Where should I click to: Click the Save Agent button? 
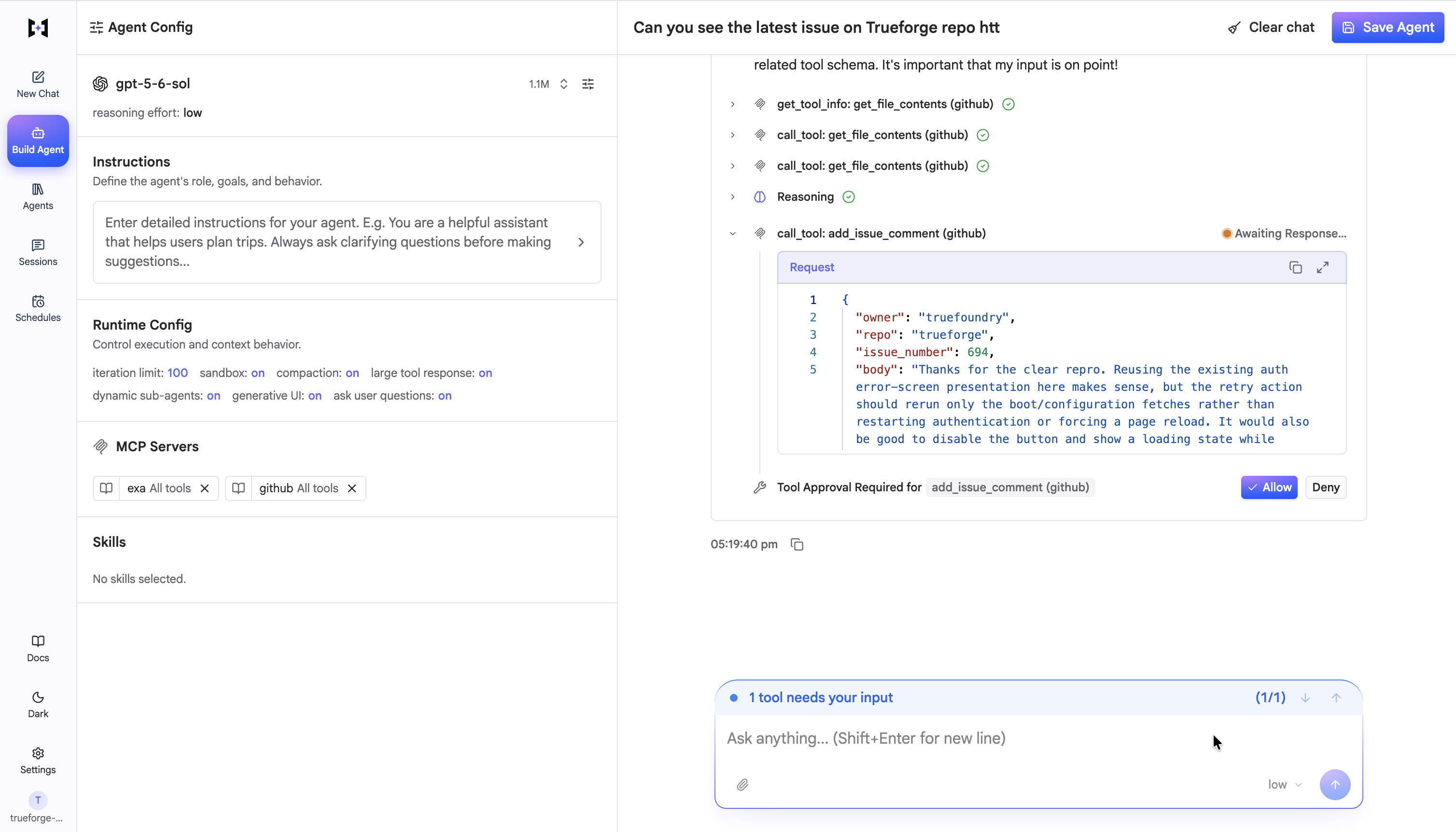point(1387,28)
